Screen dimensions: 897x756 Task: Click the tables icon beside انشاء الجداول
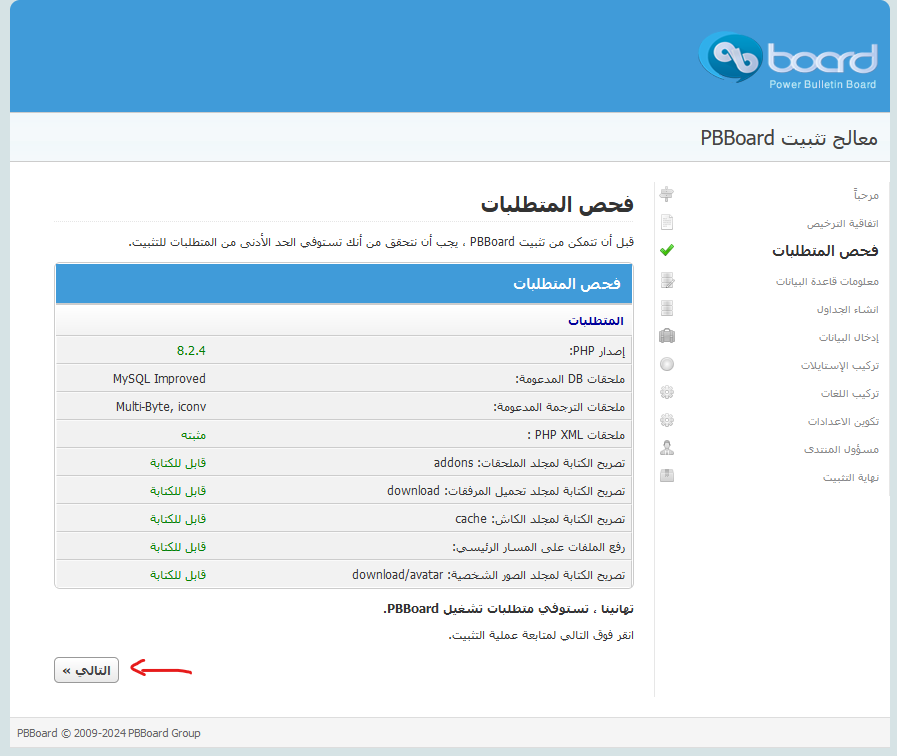pyautogui.click(x=666, y=308)
